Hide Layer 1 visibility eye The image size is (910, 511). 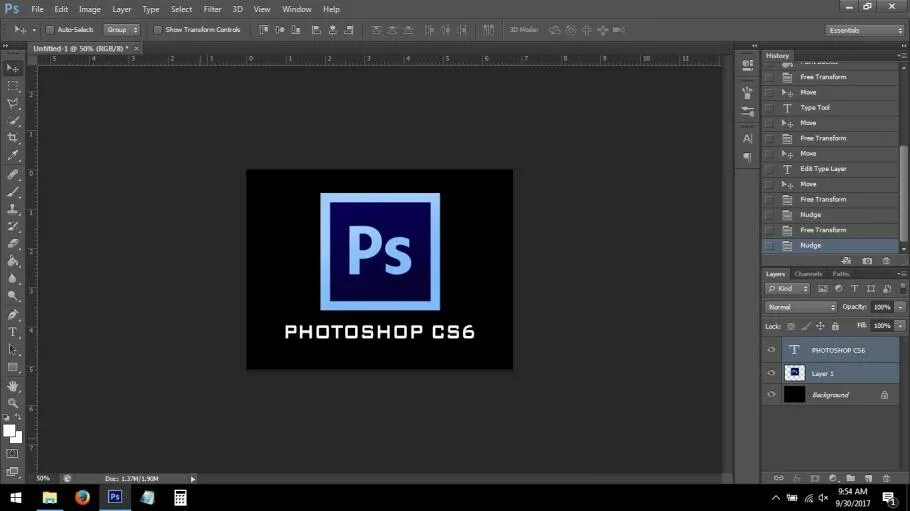point(771,373)
